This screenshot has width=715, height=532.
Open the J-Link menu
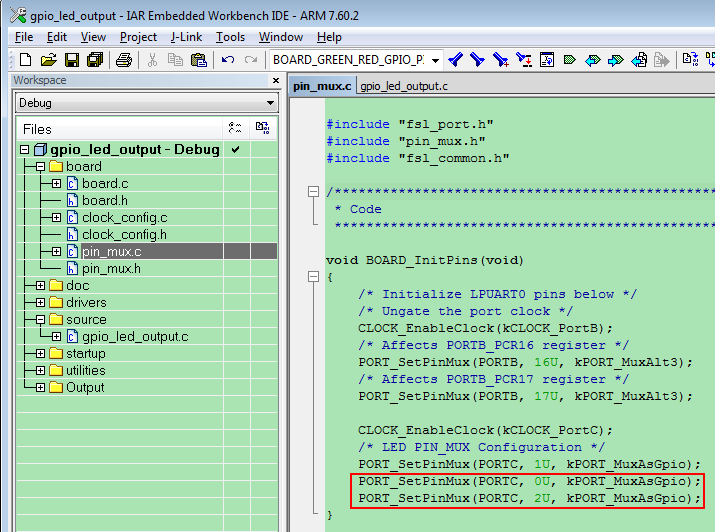point(186,37)
